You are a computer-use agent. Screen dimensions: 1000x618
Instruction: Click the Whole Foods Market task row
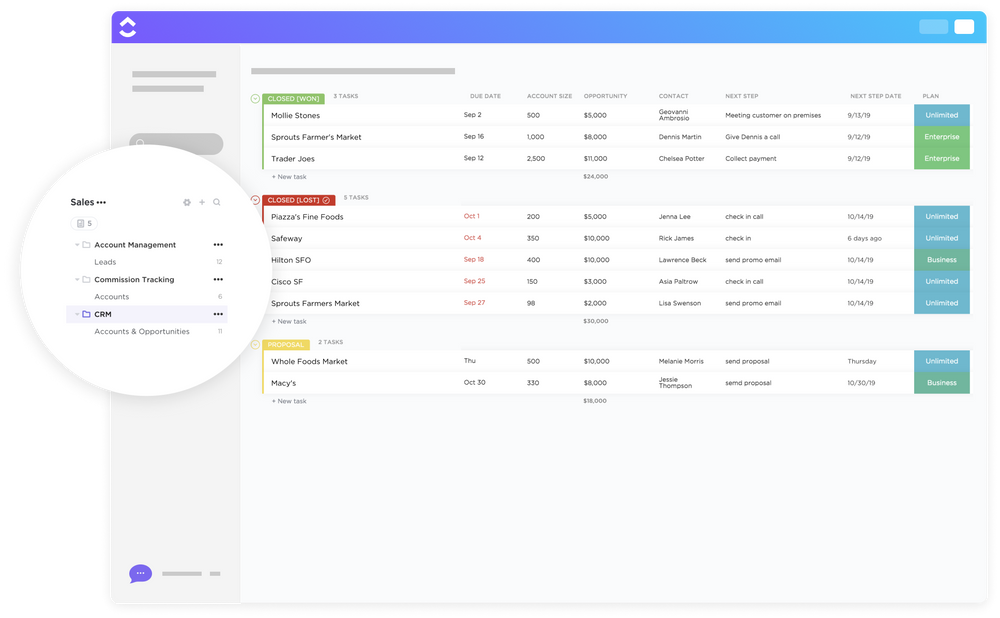[310, 361]
